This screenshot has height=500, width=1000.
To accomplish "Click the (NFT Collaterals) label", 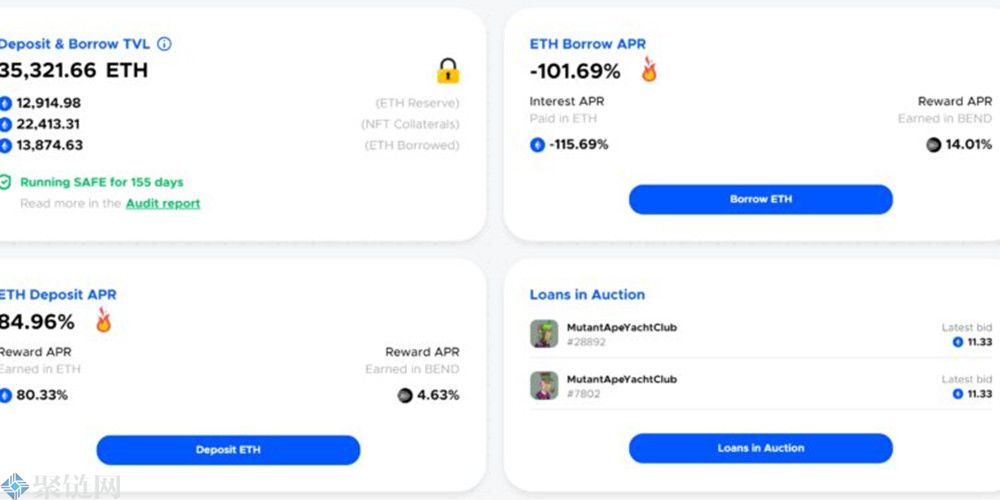I will click(x=410, y=124).
